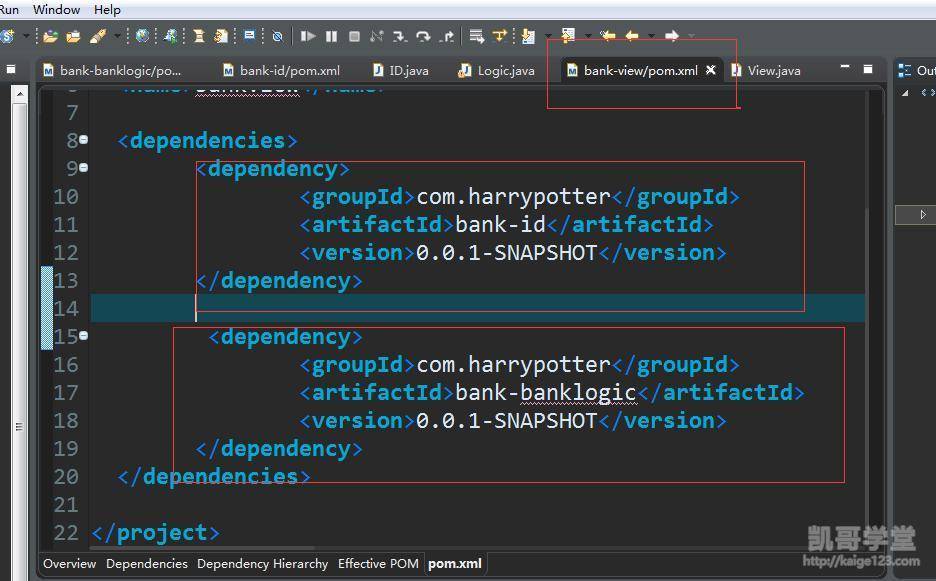Screen dimensions: 936x581
Task: Switch to bank-banklogic/pom tab
Action: pyautogui.click(x=112, y=70)
